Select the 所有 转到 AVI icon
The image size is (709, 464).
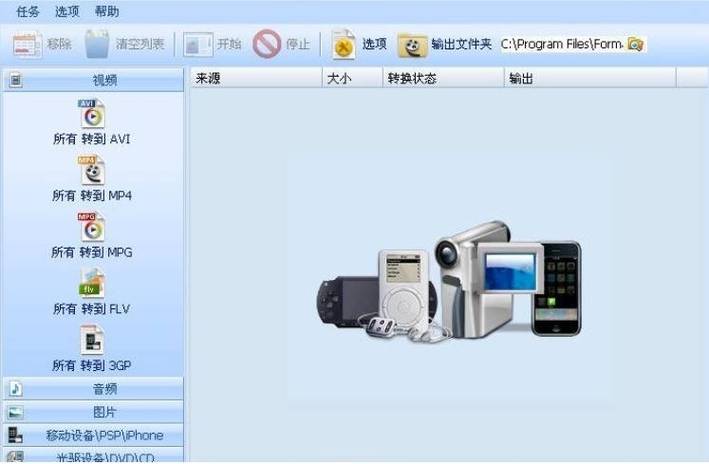coord(92,114)
